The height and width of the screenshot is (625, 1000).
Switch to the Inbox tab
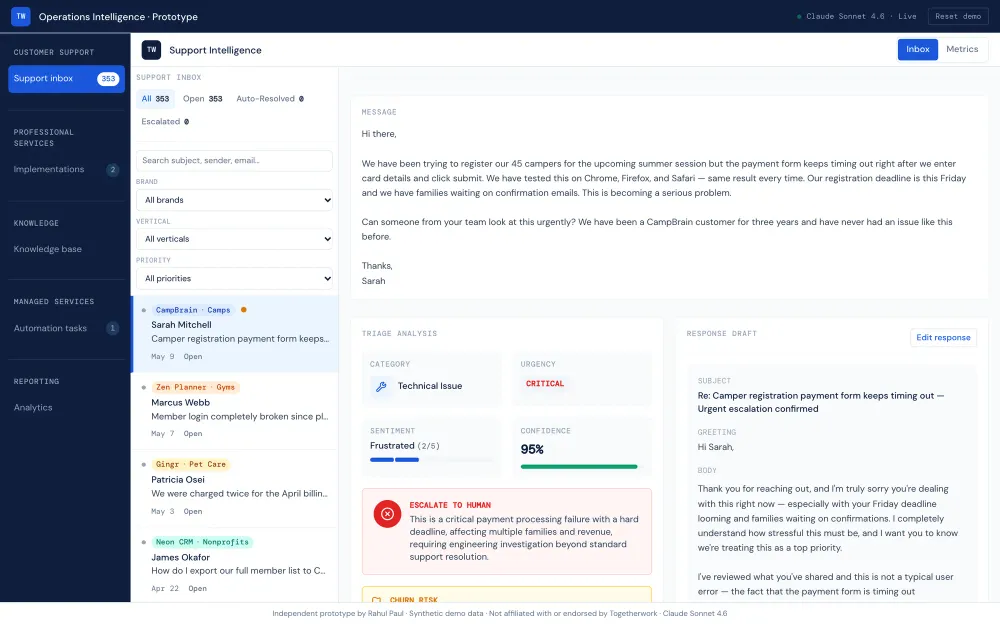pyautogui.click(x=917, y=49)
